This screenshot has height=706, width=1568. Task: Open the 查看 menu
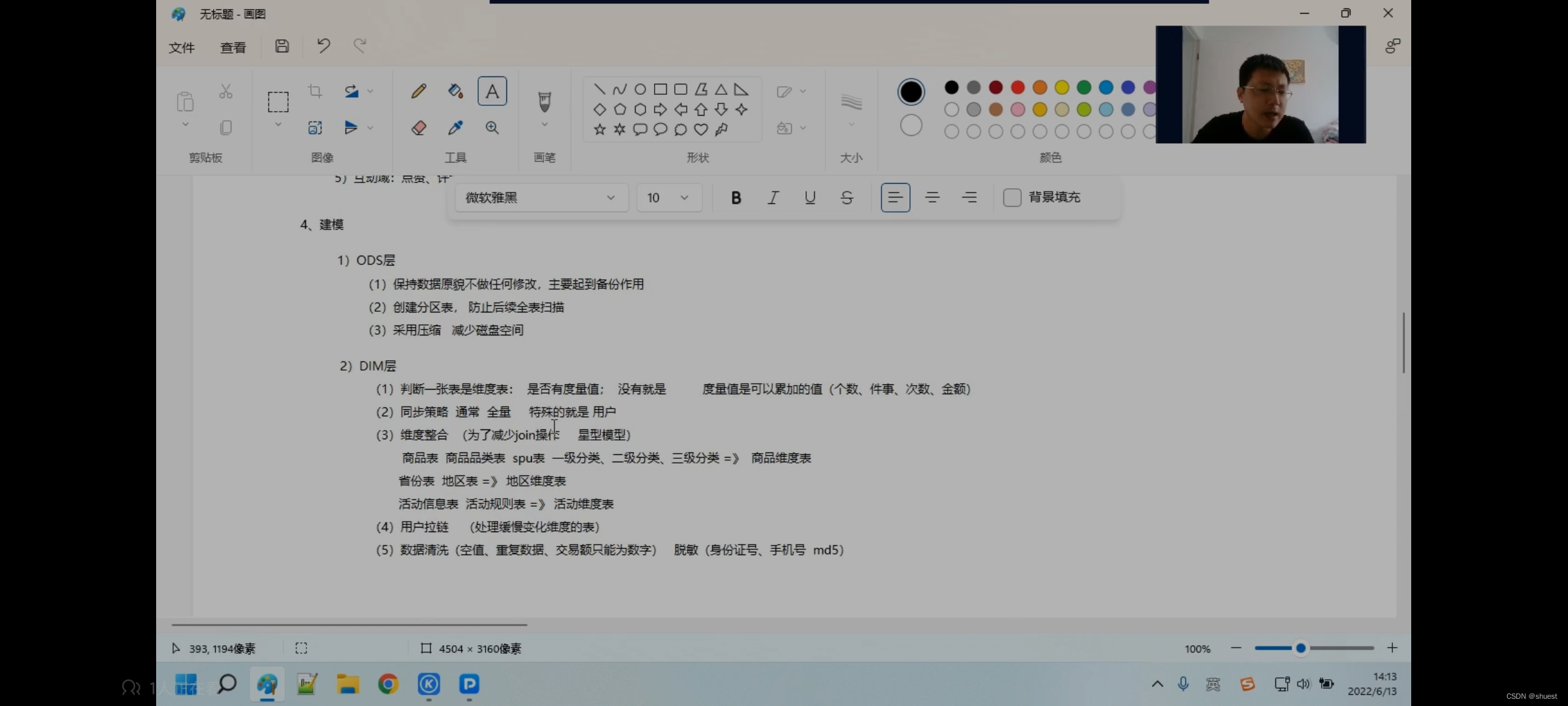[233, 48]
